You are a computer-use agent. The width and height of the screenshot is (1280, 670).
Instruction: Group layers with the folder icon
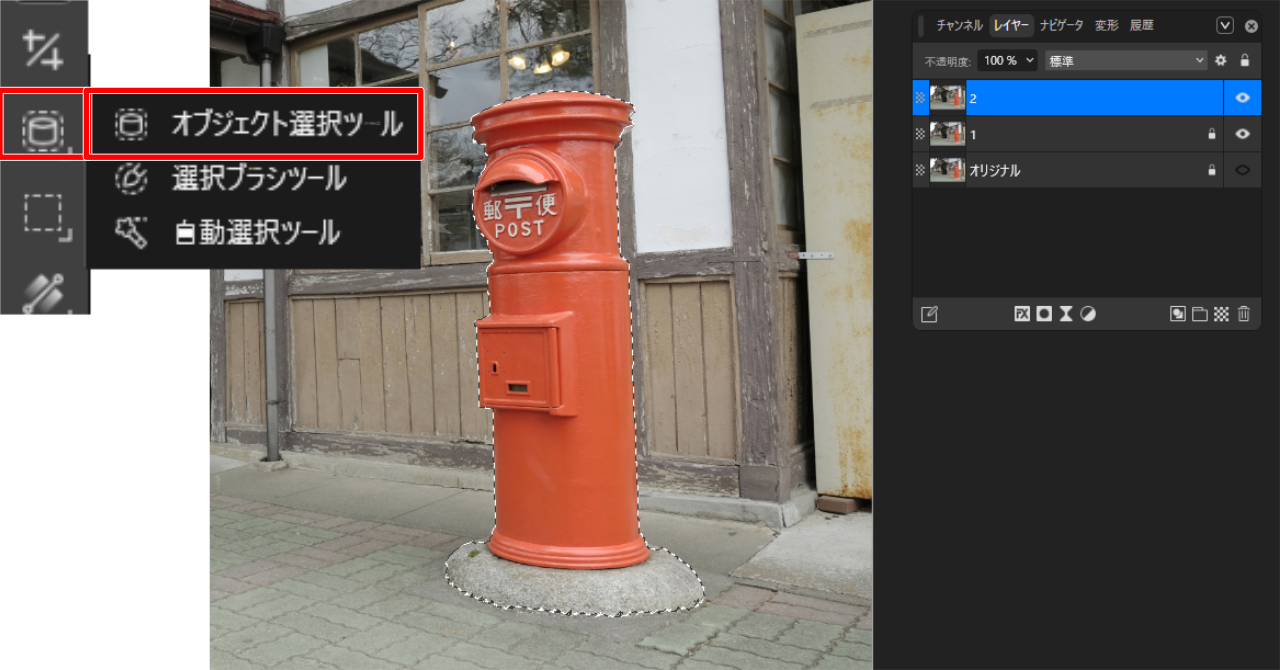click(1200, 314)
